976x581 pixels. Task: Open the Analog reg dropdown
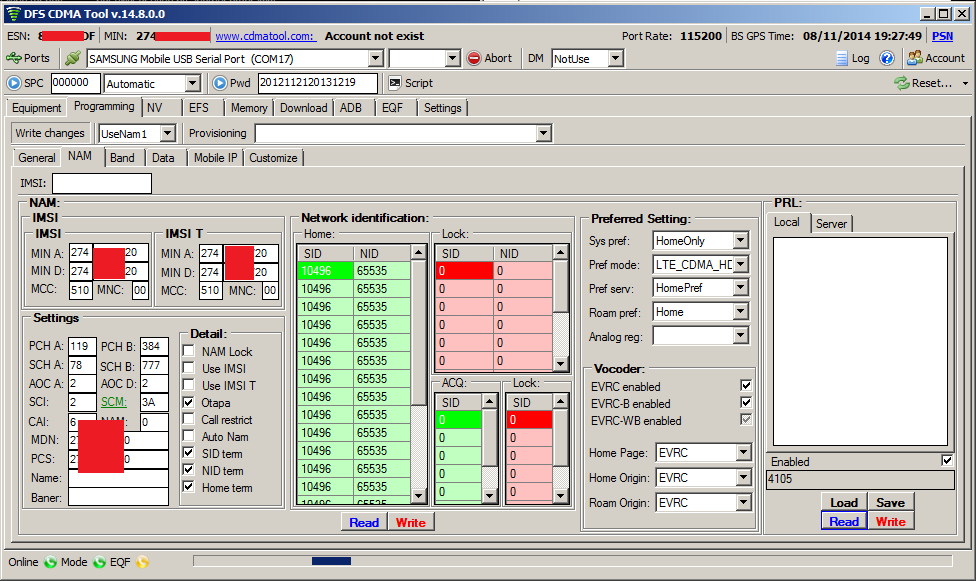pyautogui.click(x=740, y=336)
